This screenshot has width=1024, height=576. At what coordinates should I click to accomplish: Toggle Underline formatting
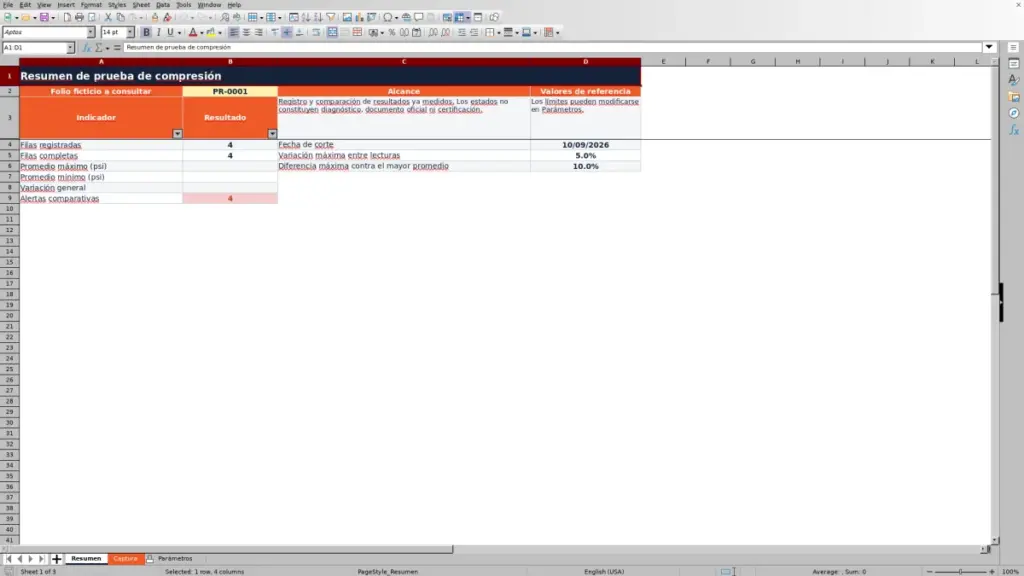[x=170, y=32]
